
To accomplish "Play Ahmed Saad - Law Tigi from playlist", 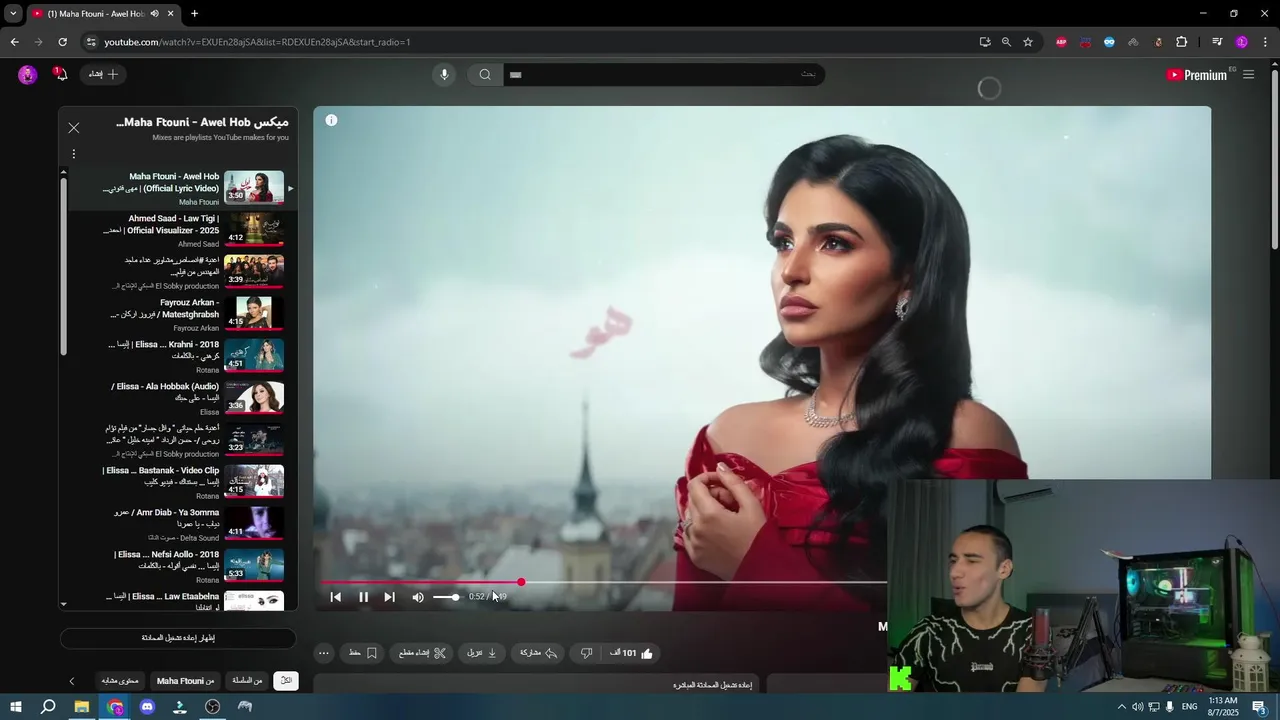I will pyautogui.click(x=178, y=230).
